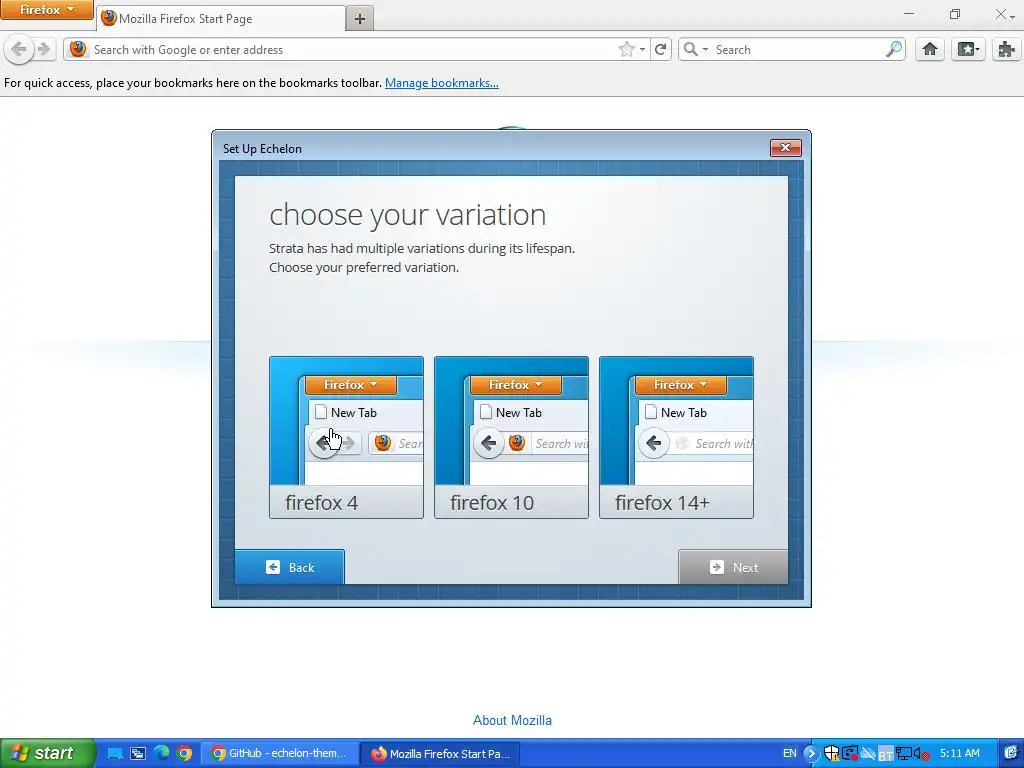
Task: Open the bookmark star dropdown arrow
Action: point(643,50)
